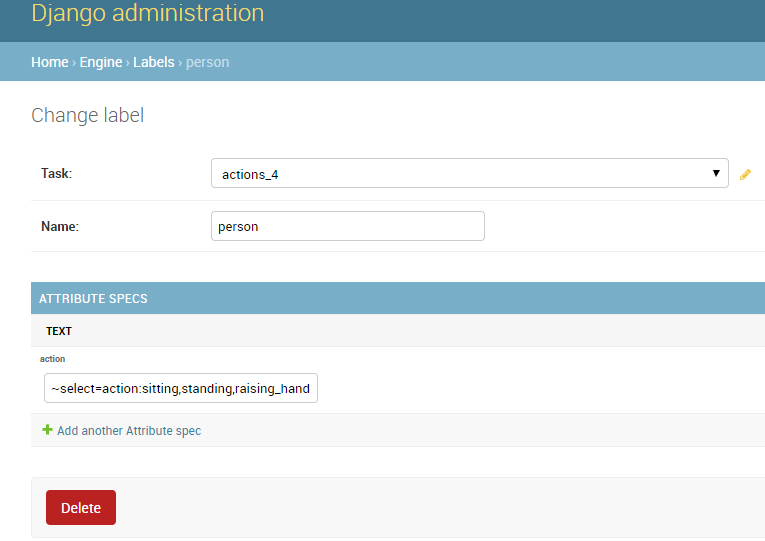
Task: Click the ATTRIBUTE SPECS section header
Action: [398, 298]
